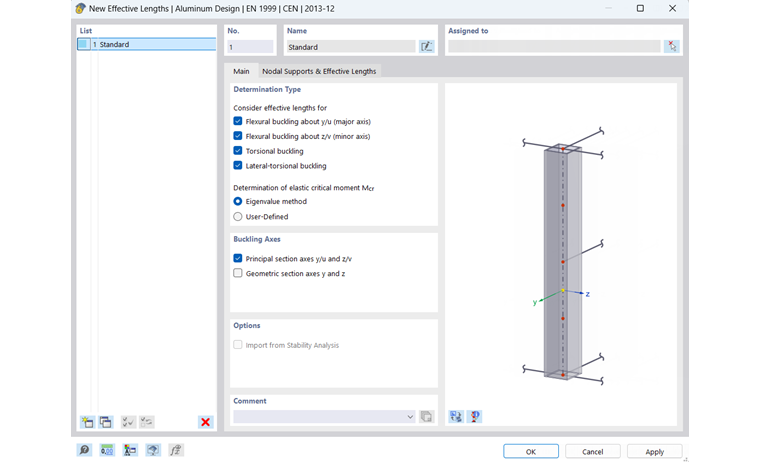Image resolution: width=760 pixels, height=462 pixels.
Task: Select User-Defined radio button
Action: click(x=238, y=217)
